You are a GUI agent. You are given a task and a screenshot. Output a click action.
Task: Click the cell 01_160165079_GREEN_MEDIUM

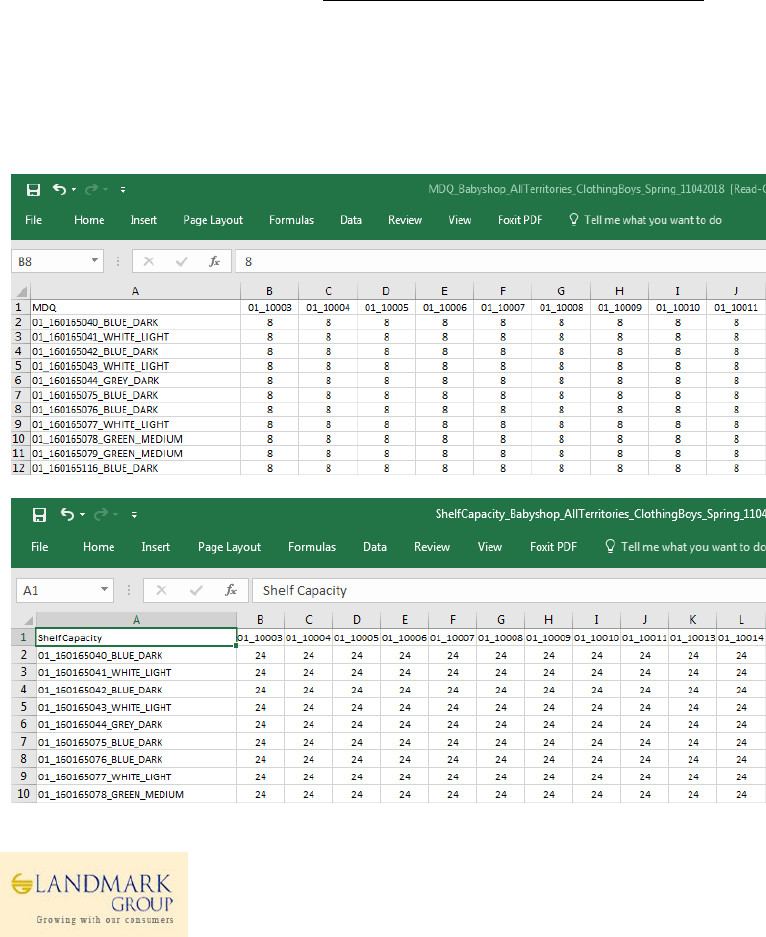coord(136,454)
